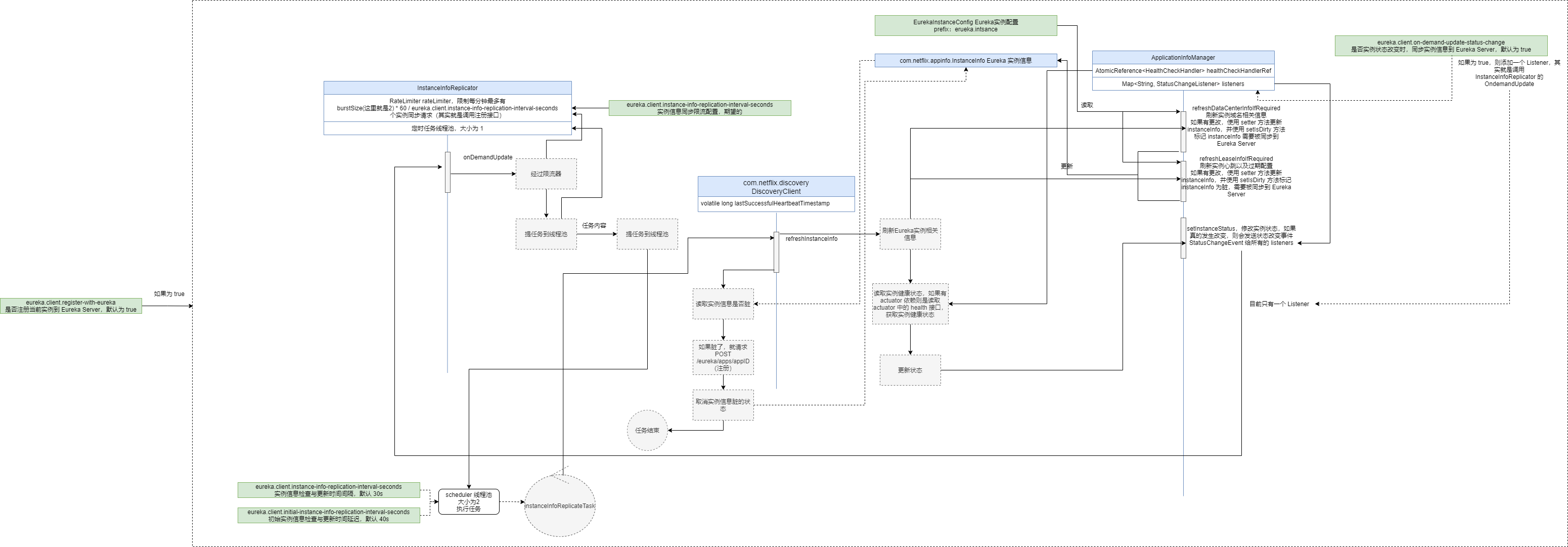
Task: Select the POST /eureka/apps/appID 注册 box
Action: coord(723,358)
